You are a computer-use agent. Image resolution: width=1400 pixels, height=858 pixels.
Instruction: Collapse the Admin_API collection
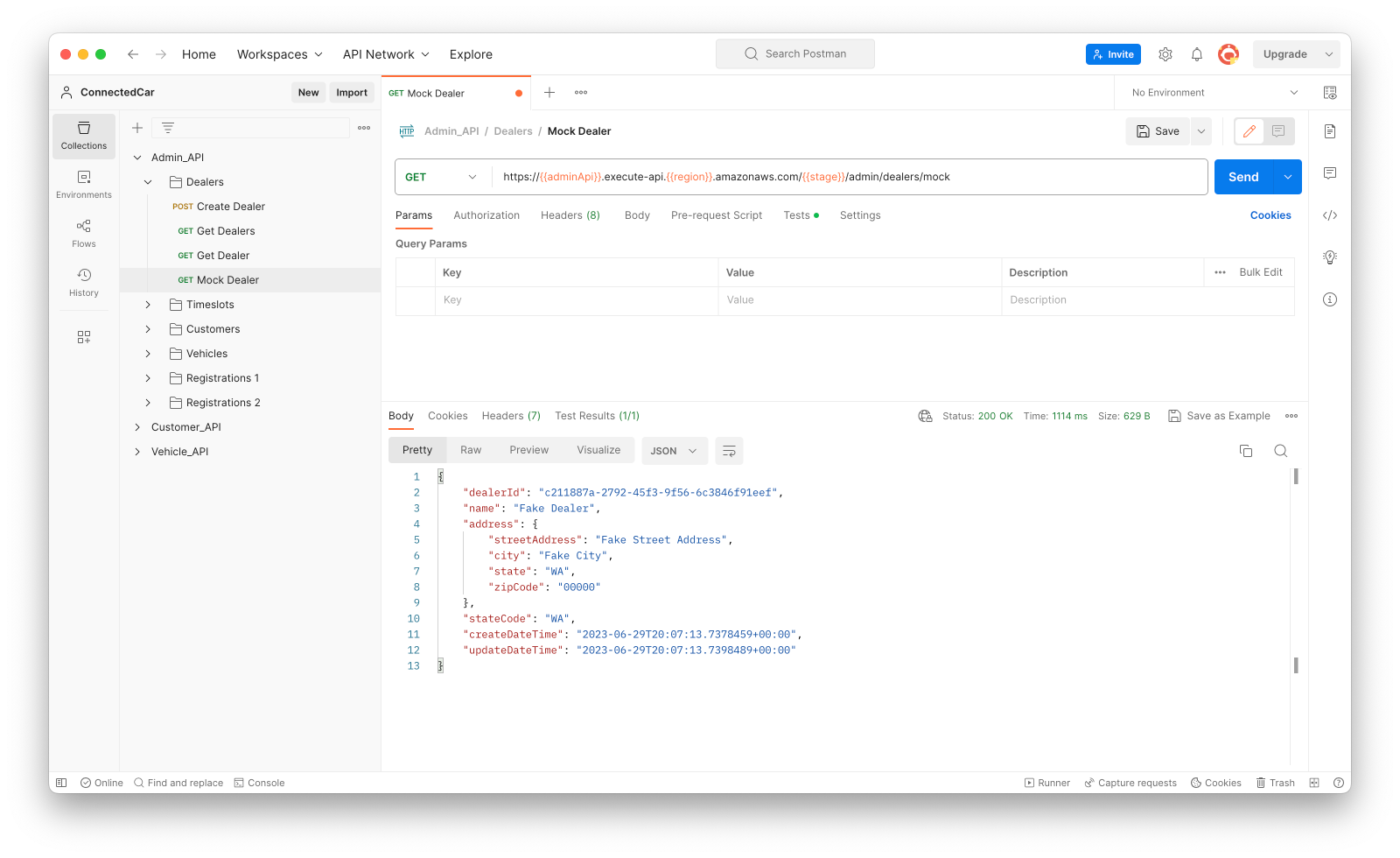pos(137,158)
